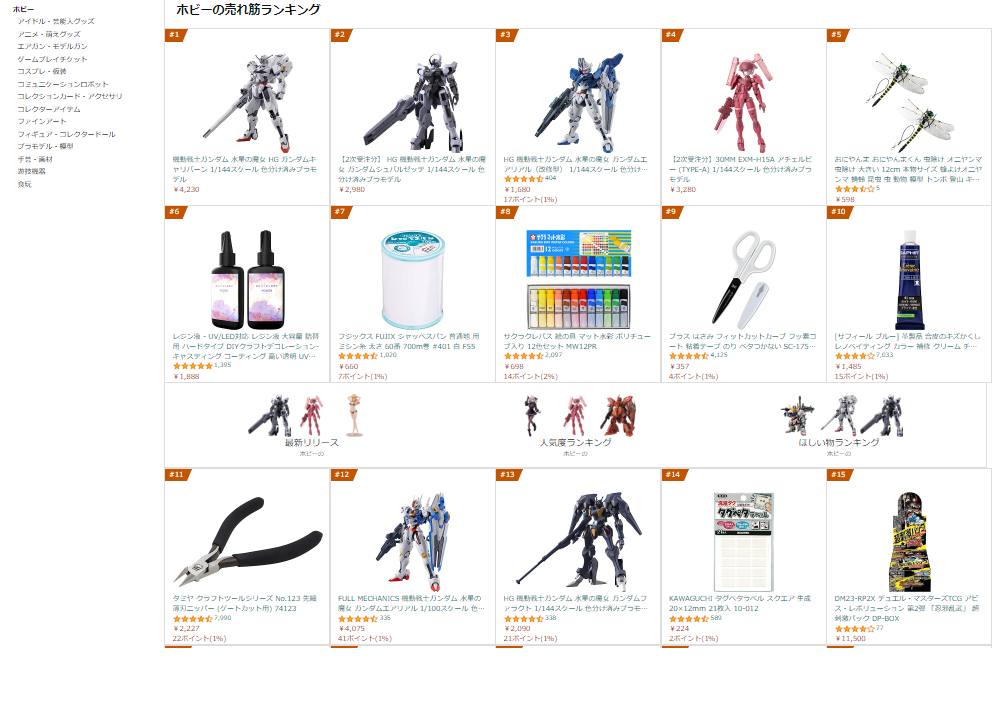Screen dimensions: 996x711
Task: Click the FULL MECHANICS Gundam Aerial product title
Action: pos(412,603)
